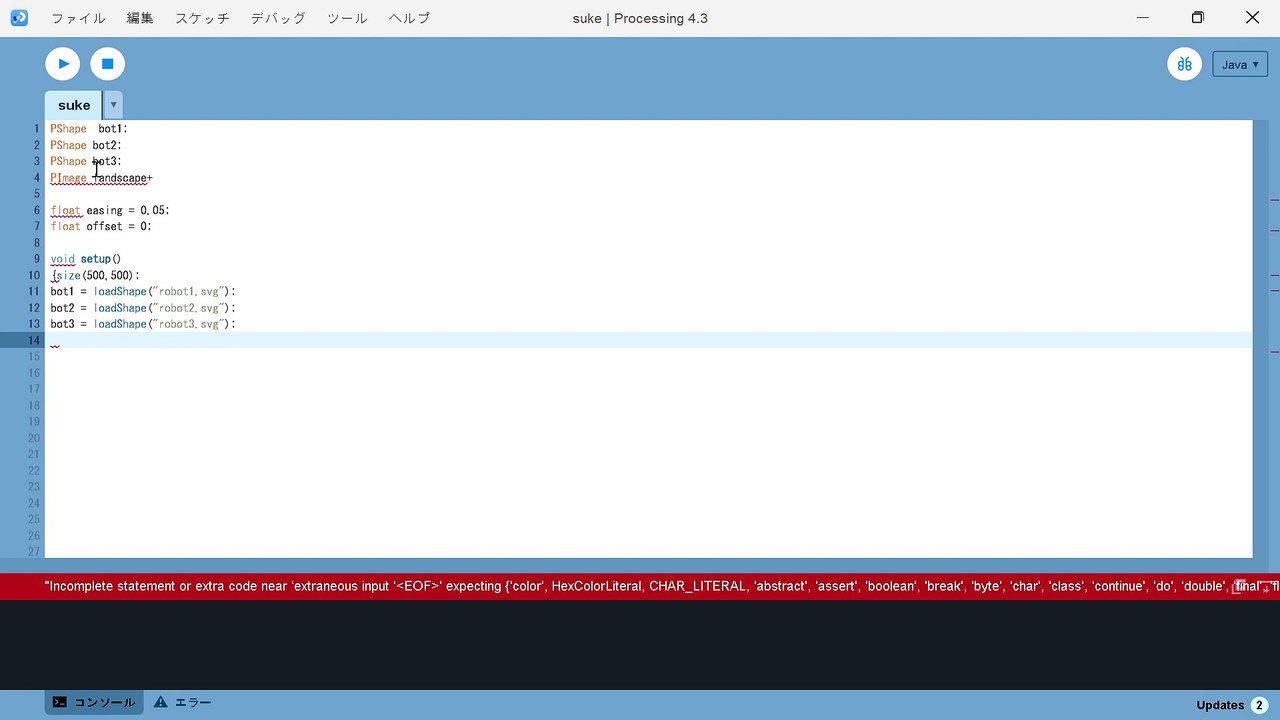This screenshot has height=720, width=1280.
Task: Open the ヘルプ menu
Action: [x=409, y=18]
